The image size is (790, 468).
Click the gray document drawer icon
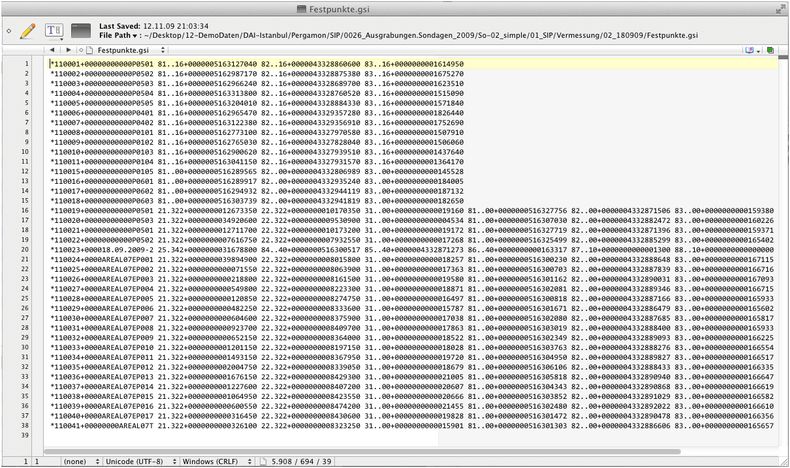(81, 31)
